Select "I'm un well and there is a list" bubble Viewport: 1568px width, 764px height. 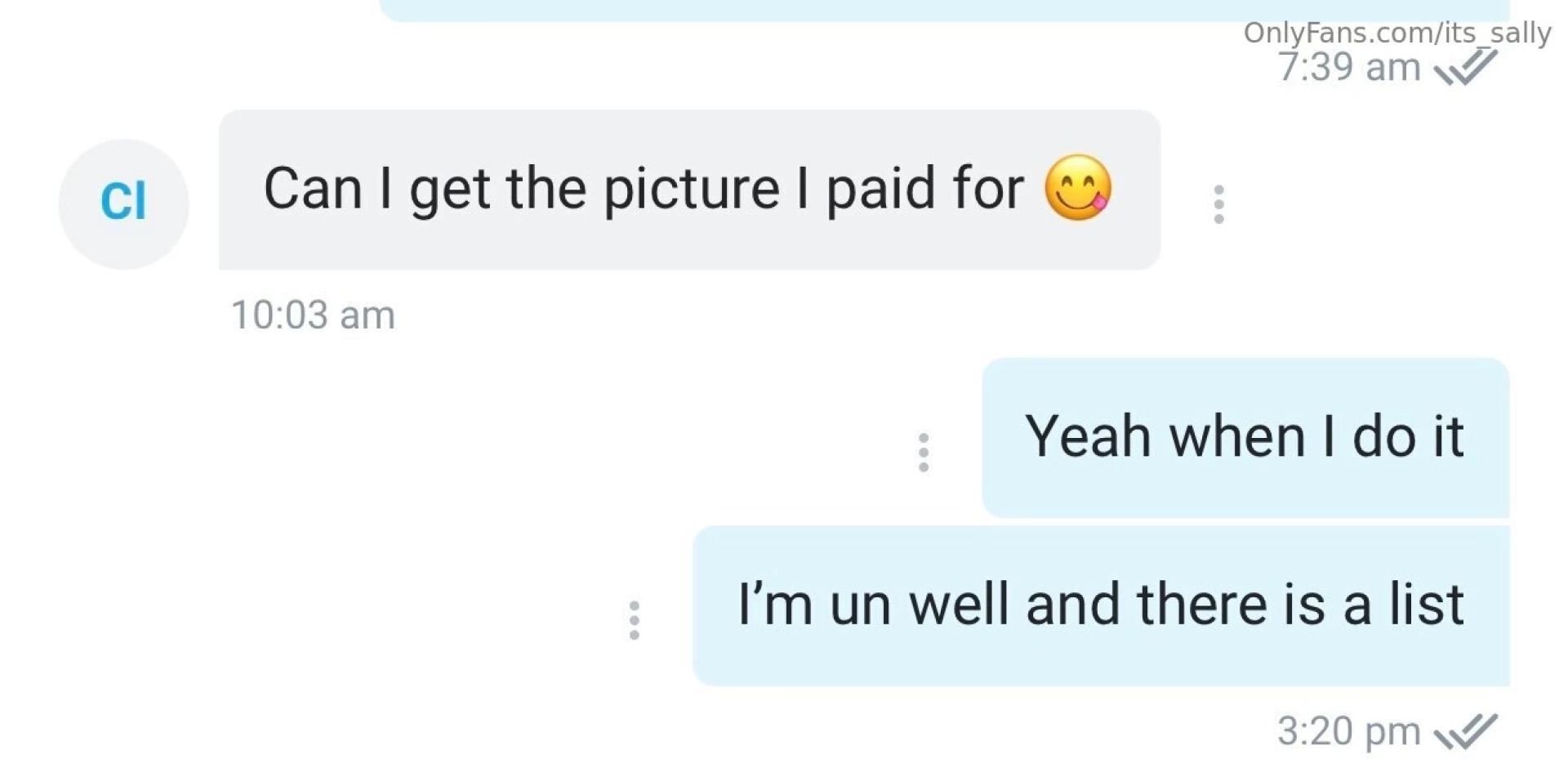(1101, 605)
